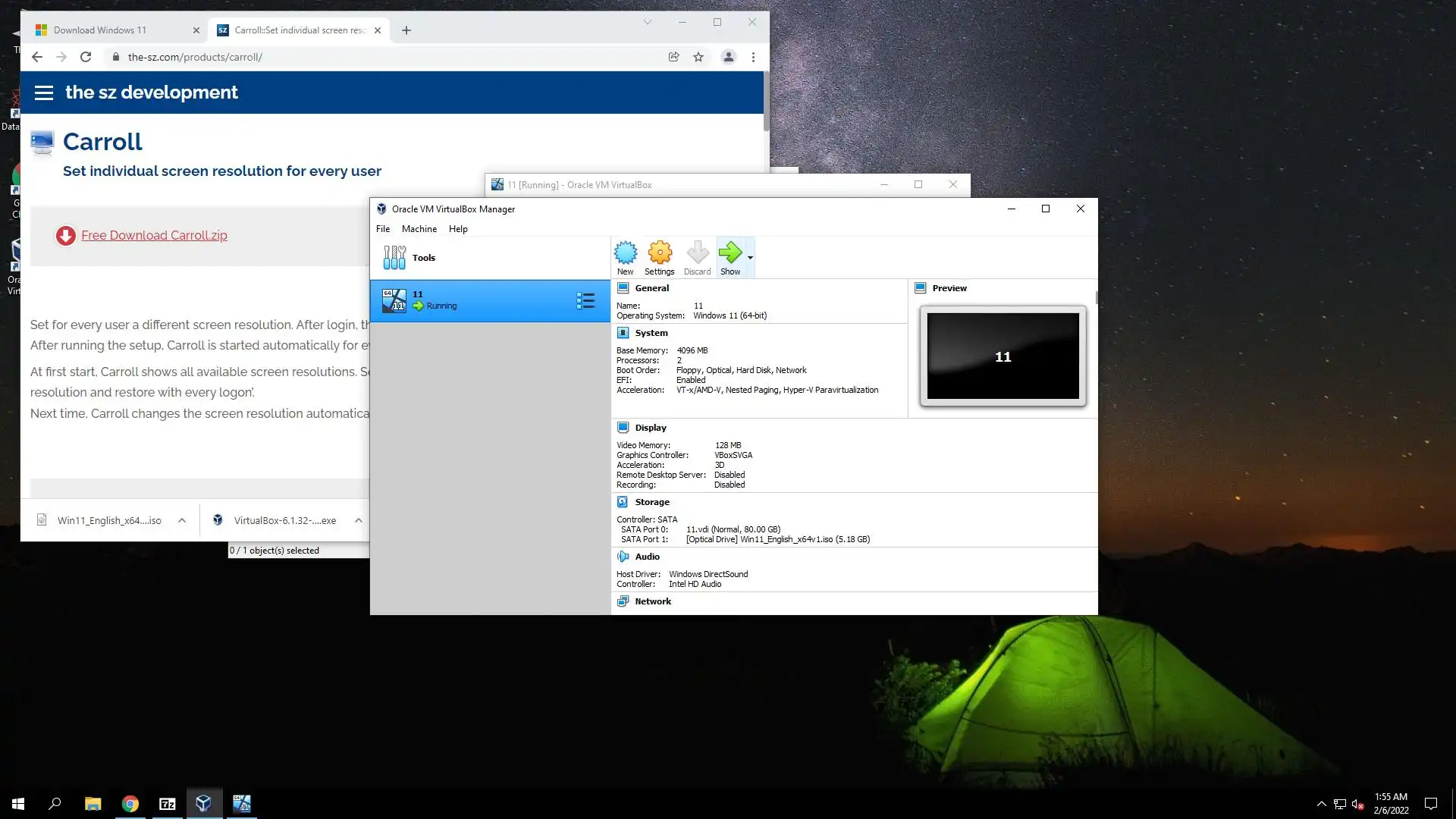Image resolution: width=1456 pixels, height=819 pixels.
Task: Expand VirtualBox-6.1.32 exe download options chevron
Action: pyautogui.click(x=358, y=520)
